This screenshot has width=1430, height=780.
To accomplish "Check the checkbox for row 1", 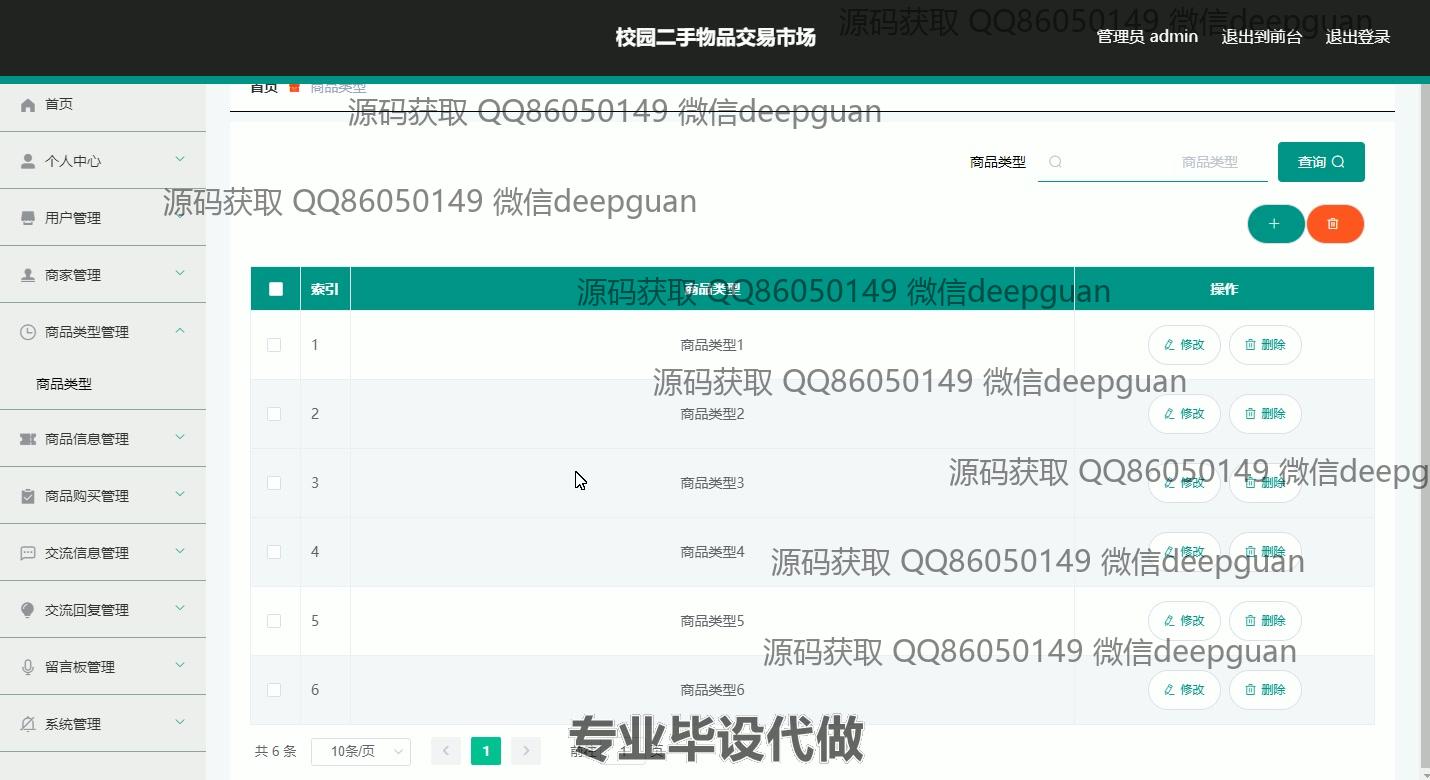I will [x=274, y=345].
